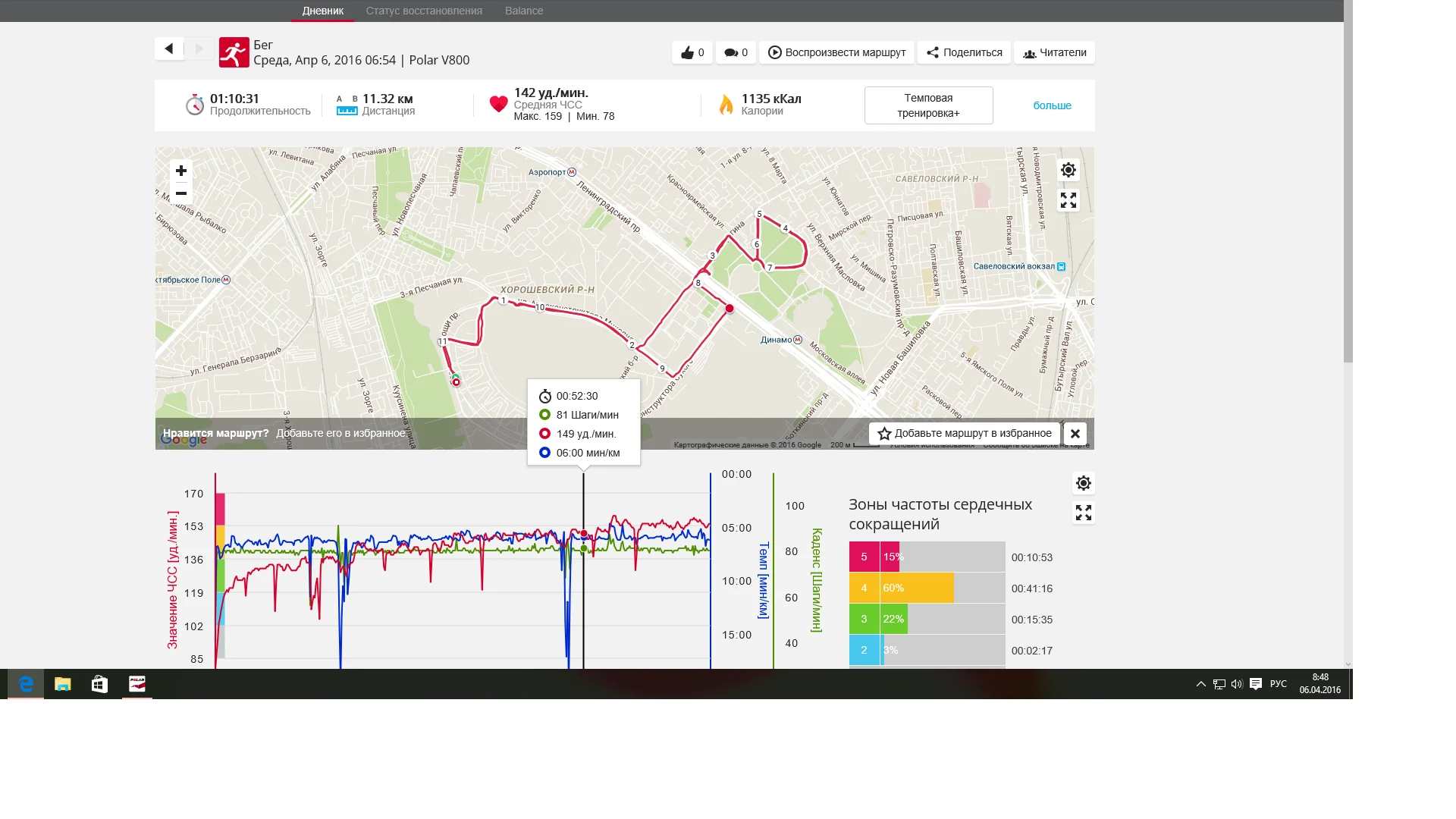
Task: Switch to Статус восстановления tab
Action: click(x=424, y=11)
